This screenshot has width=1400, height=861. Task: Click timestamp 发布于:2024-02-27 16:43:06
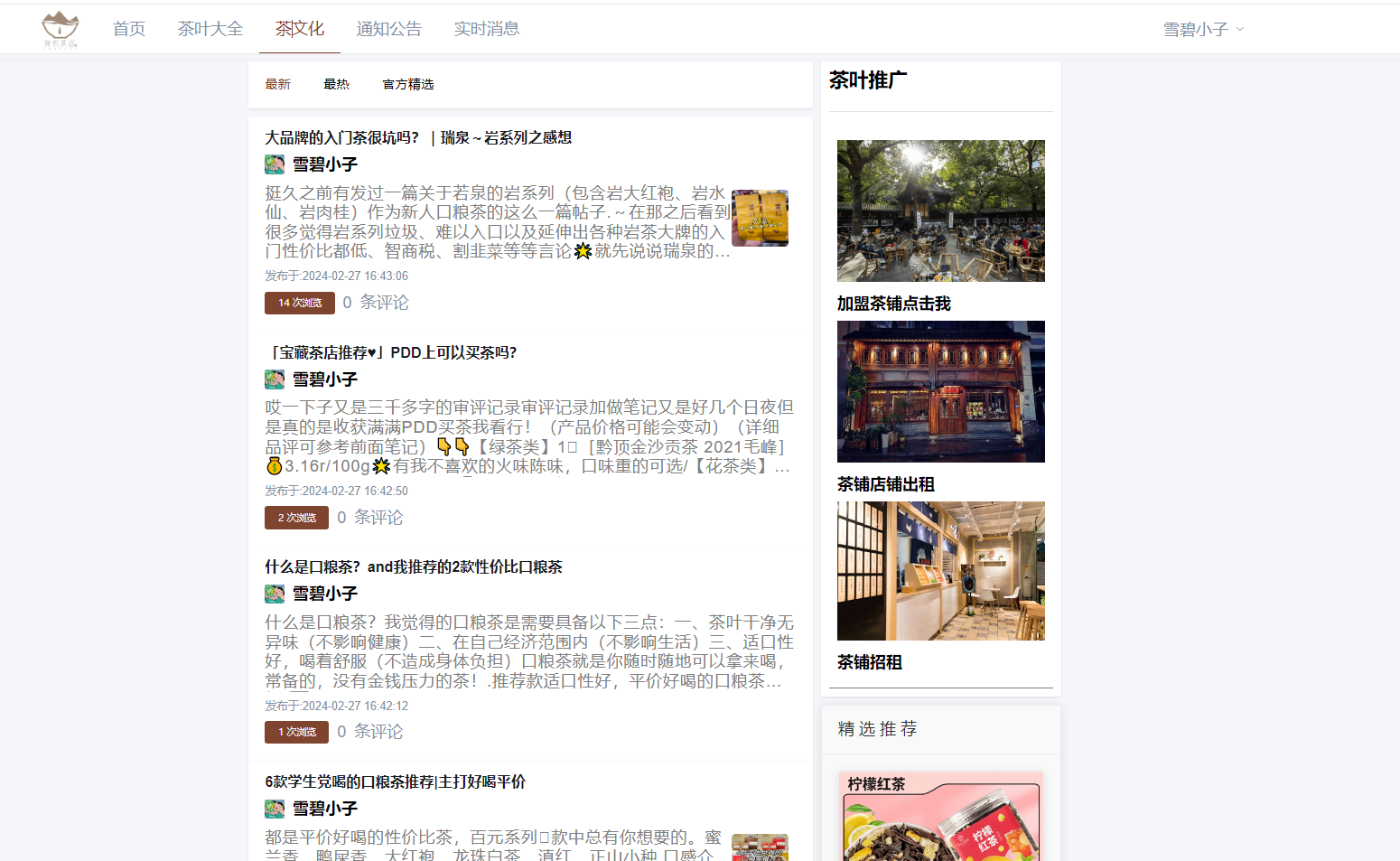tap(336, 276)
